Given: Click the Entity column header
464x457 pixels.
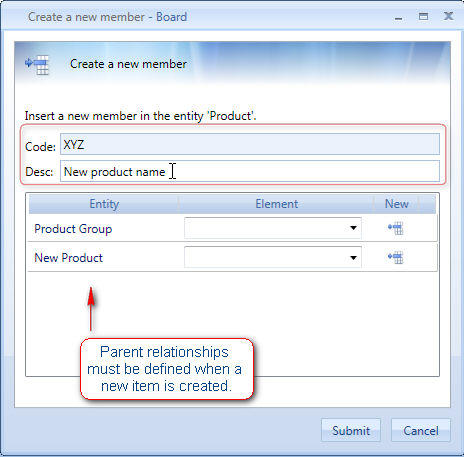Looking at the screenshot, I should pyautogui.click(x=104, y=204).
